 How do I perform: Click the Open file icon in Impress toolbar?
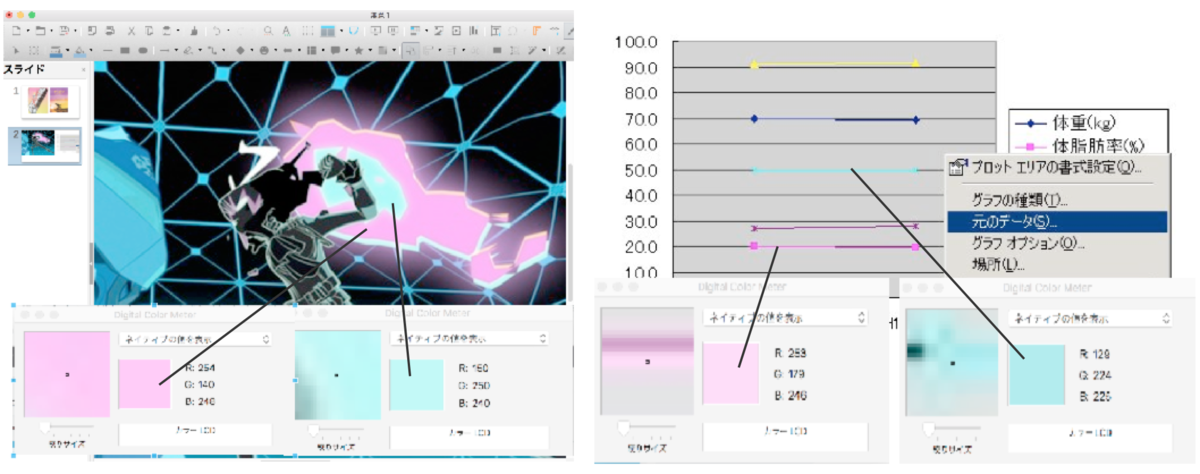click(40, 31)
